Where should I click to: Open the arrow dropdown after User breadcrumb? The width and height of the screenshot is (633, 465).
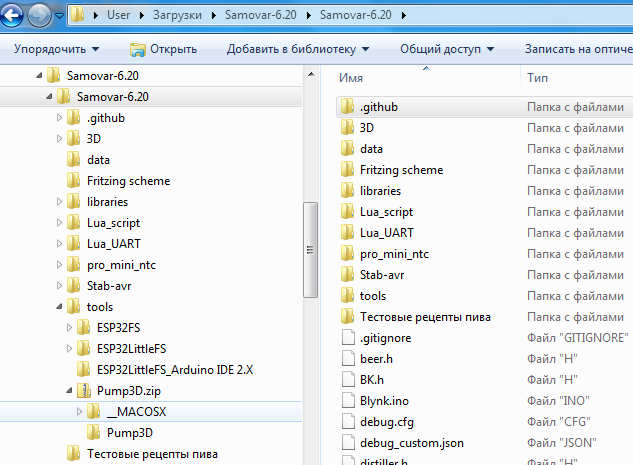142,15
